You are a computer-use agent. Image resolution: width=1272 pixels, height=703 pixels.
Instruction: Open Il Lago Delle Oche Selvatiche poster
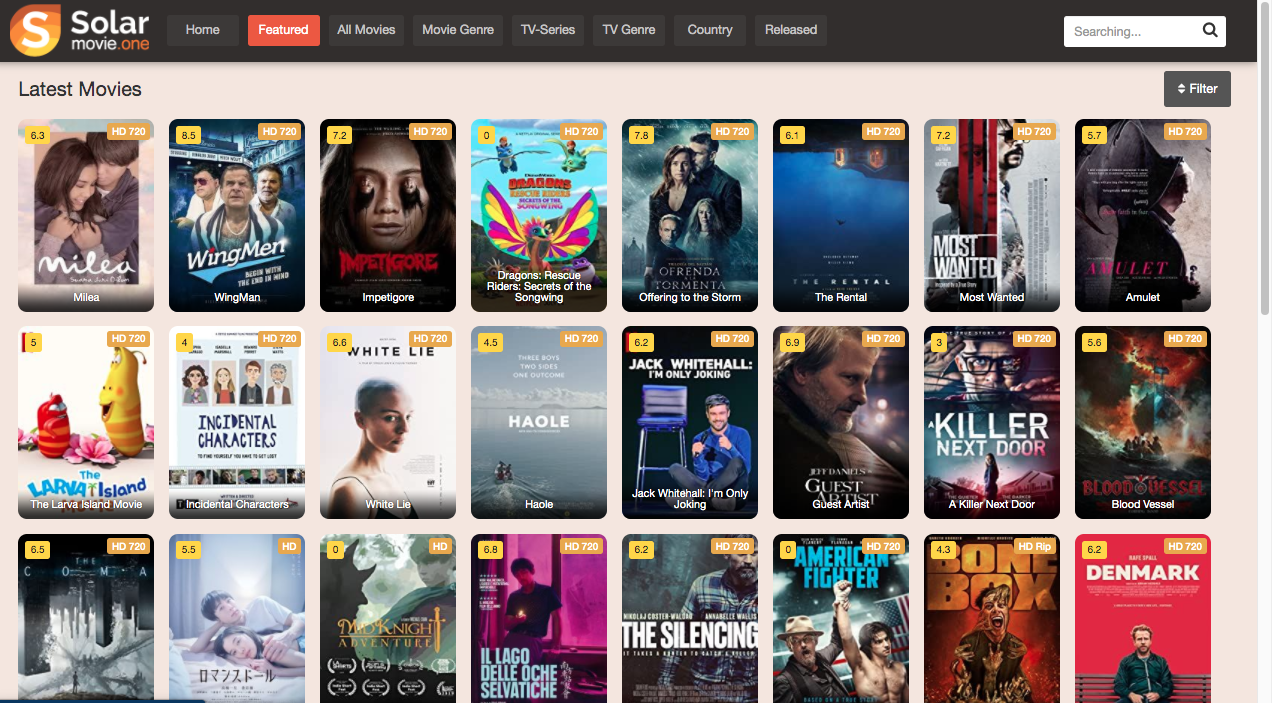539,620
